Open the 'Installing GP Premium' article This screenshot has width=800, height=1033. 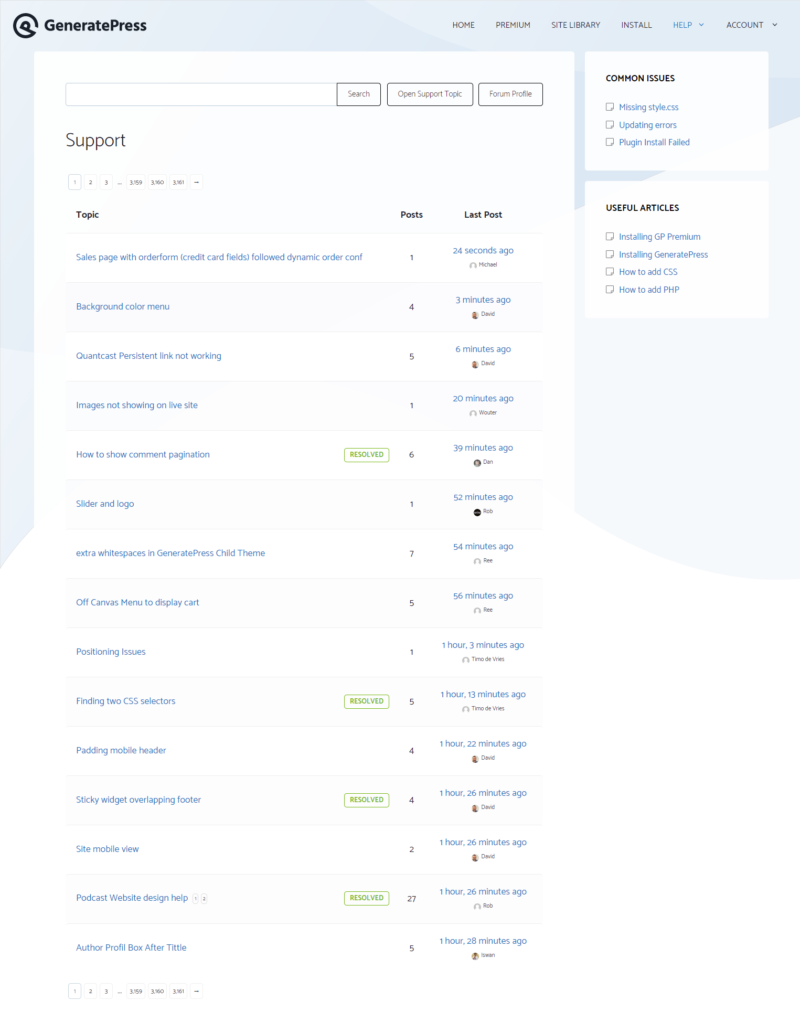(x=659, y=237)
